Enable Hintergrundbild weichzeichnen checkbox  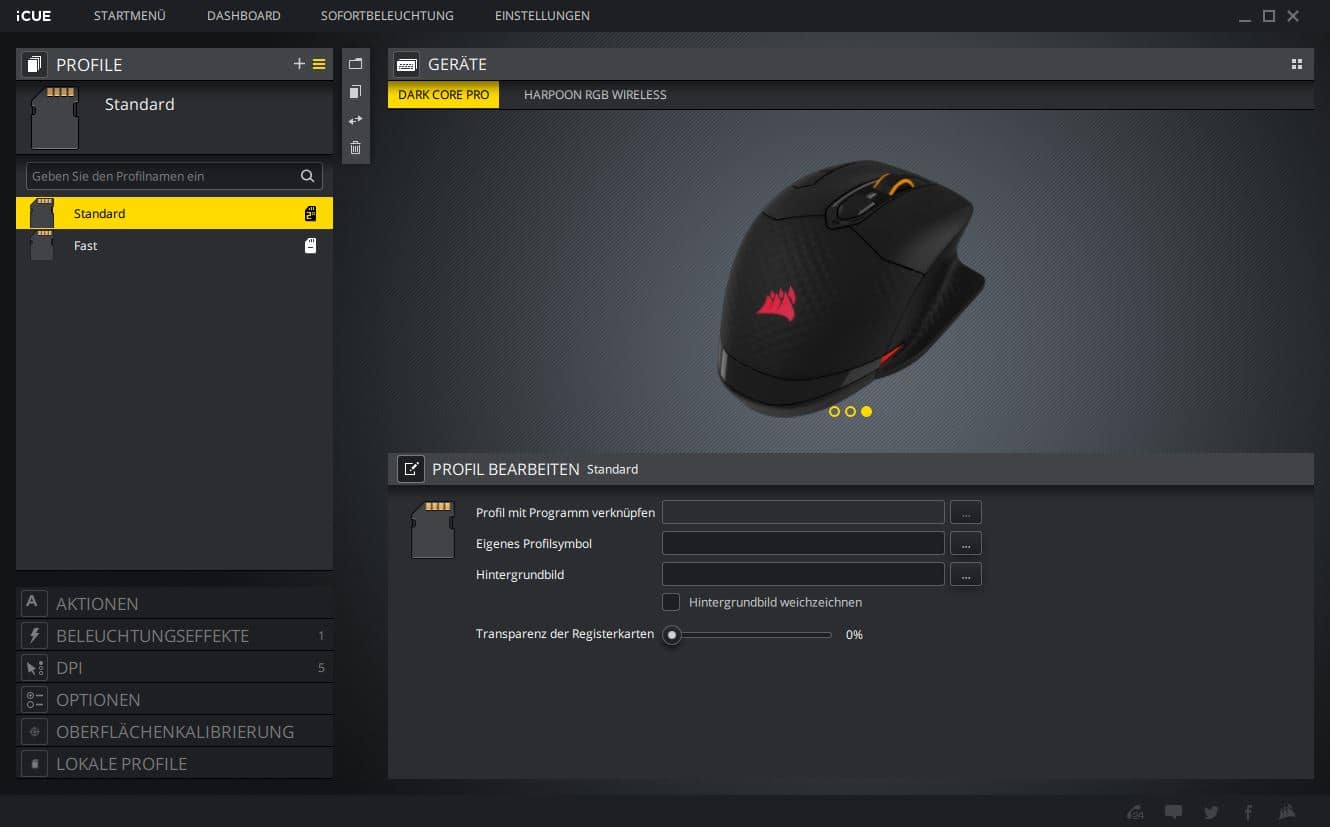click(x=671, y=602)
